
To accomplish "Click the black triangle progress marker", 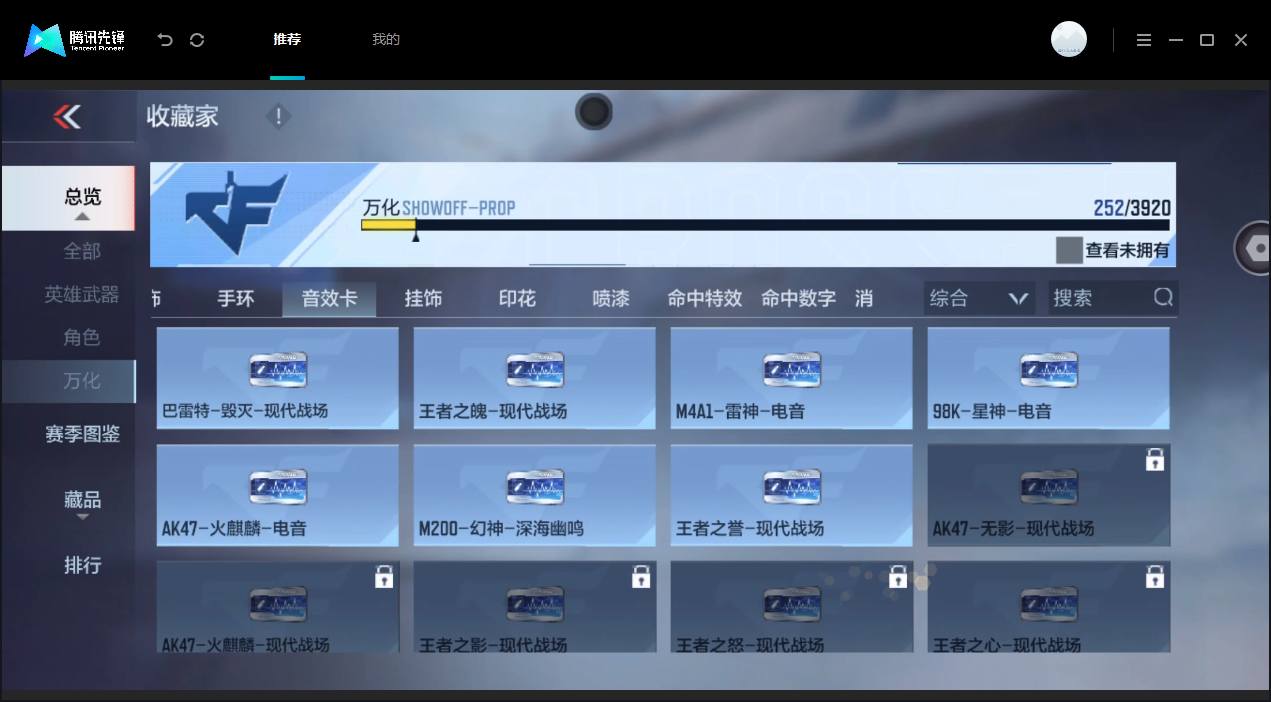I will (416, 237).
